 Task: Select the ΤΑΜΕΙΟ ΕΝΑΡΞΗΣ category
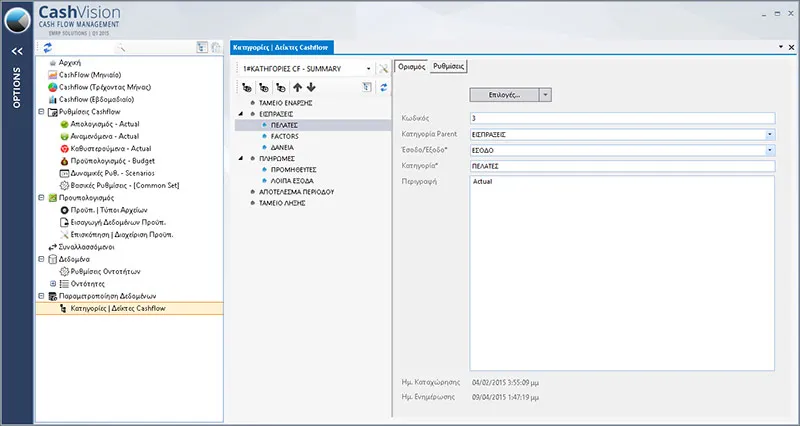click(x=285, y=103)
